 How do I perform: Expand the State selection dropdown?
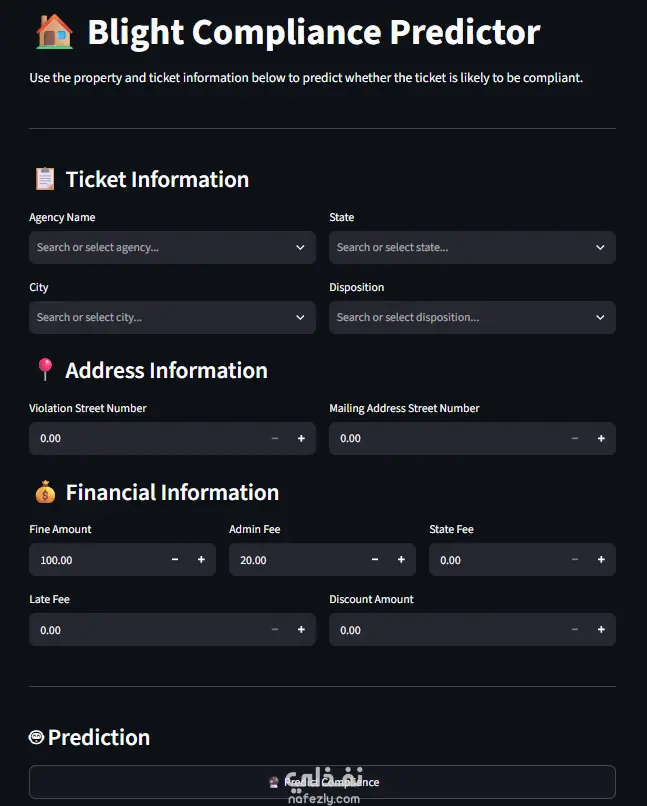(x=472, y=247)
